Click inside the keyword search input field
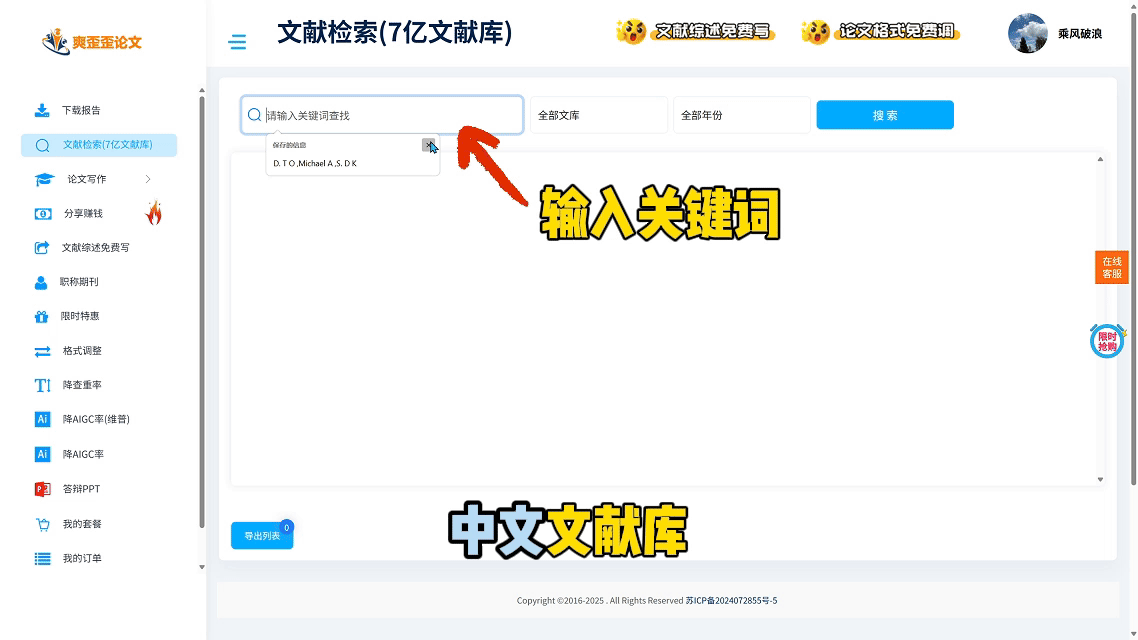The image size is (1138, 640). [x=390, y=115]
